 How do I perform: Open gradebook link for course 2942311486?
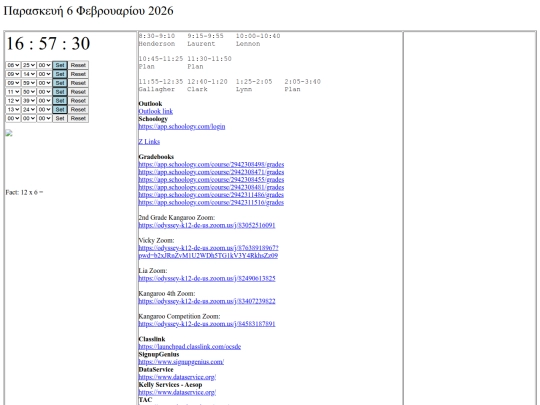211,195
